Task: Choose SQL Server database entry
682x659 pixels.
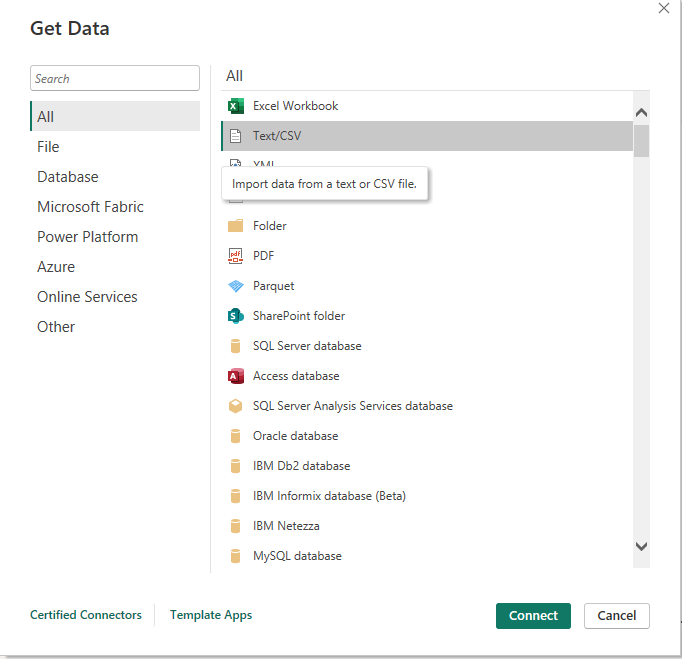Action: coord(427,346)
